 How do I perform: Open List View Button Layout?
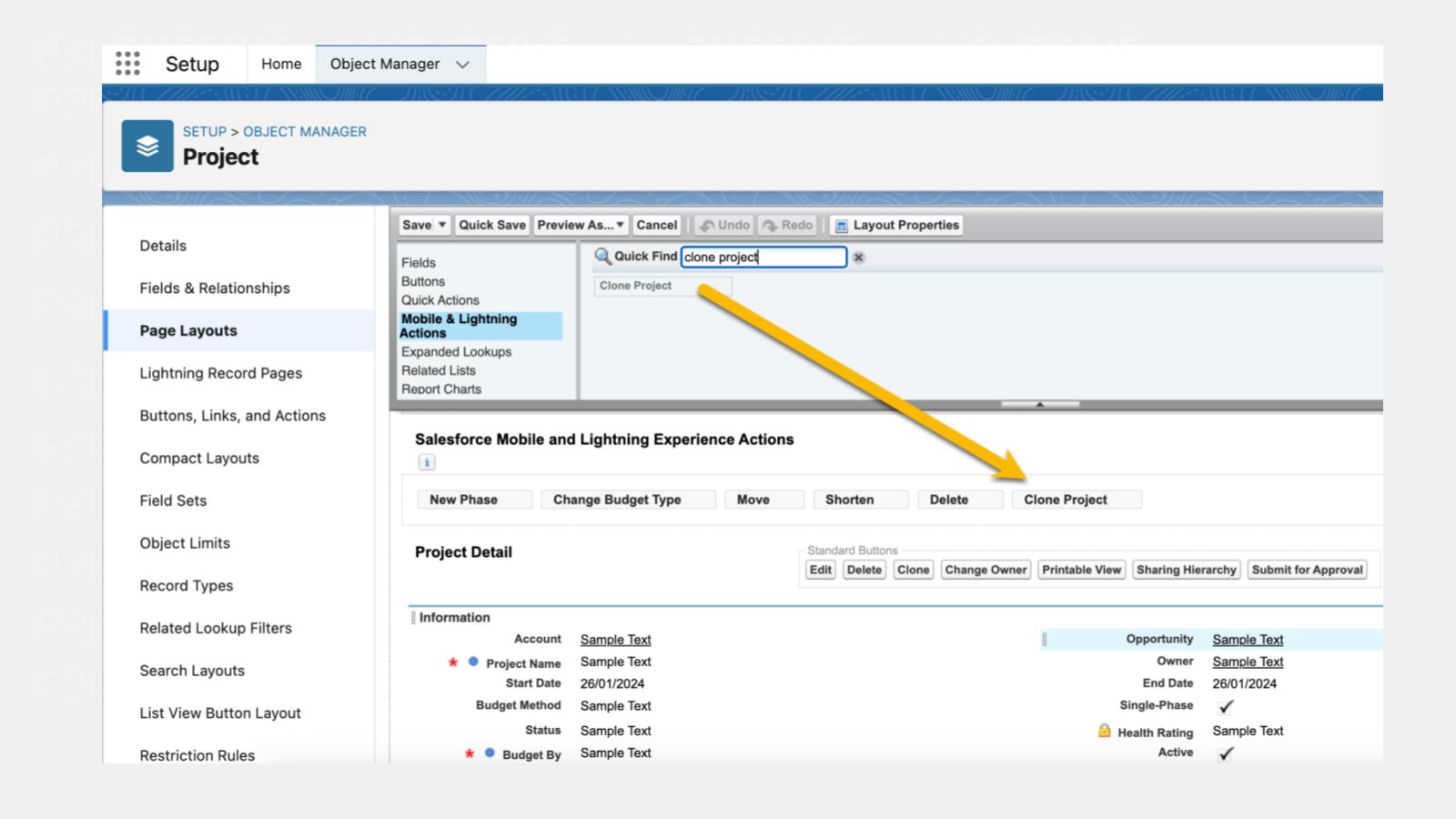point(220,713)
